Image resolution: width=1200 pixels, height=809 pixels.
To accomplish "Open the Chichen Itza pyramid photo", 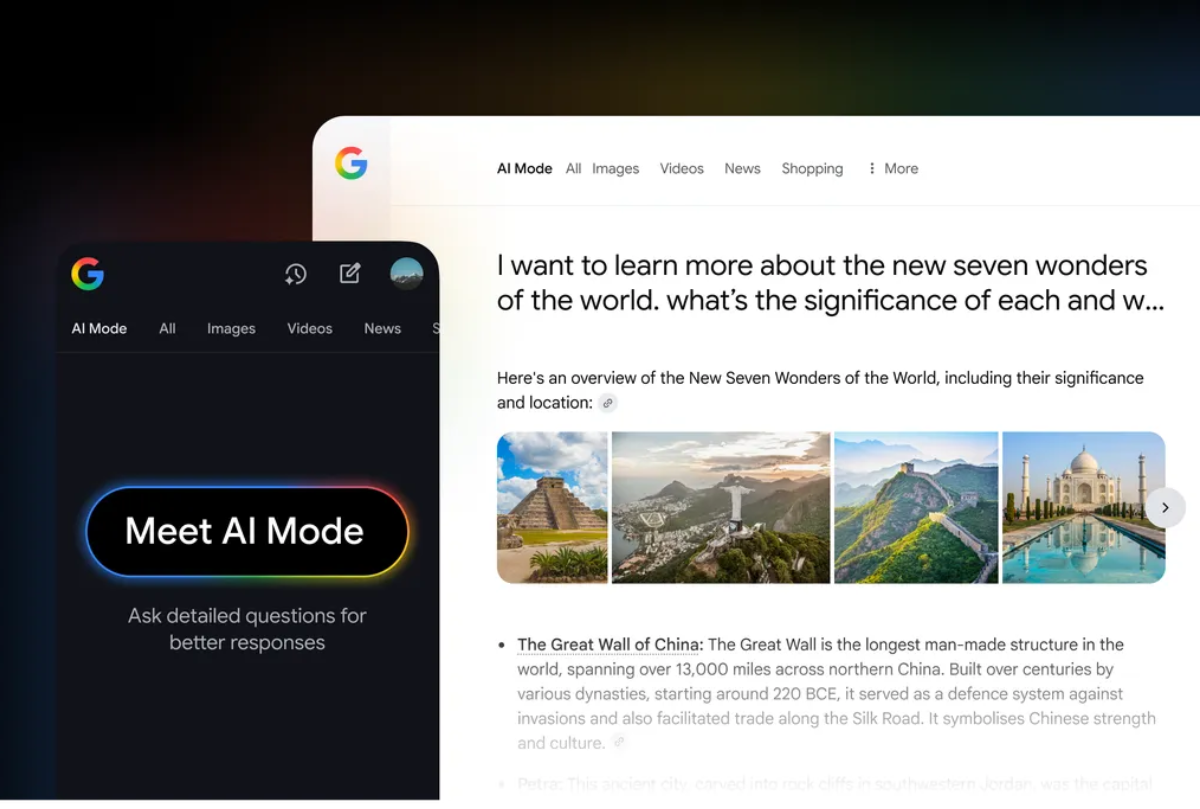I will tap(552, 507).
